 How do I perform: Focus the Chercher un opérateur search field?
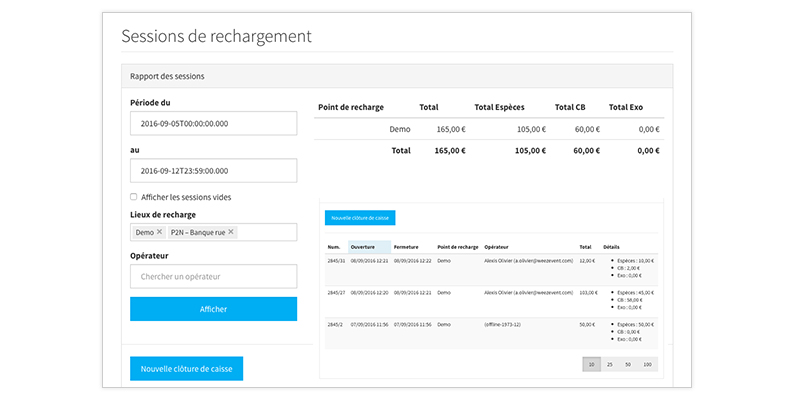213,276
